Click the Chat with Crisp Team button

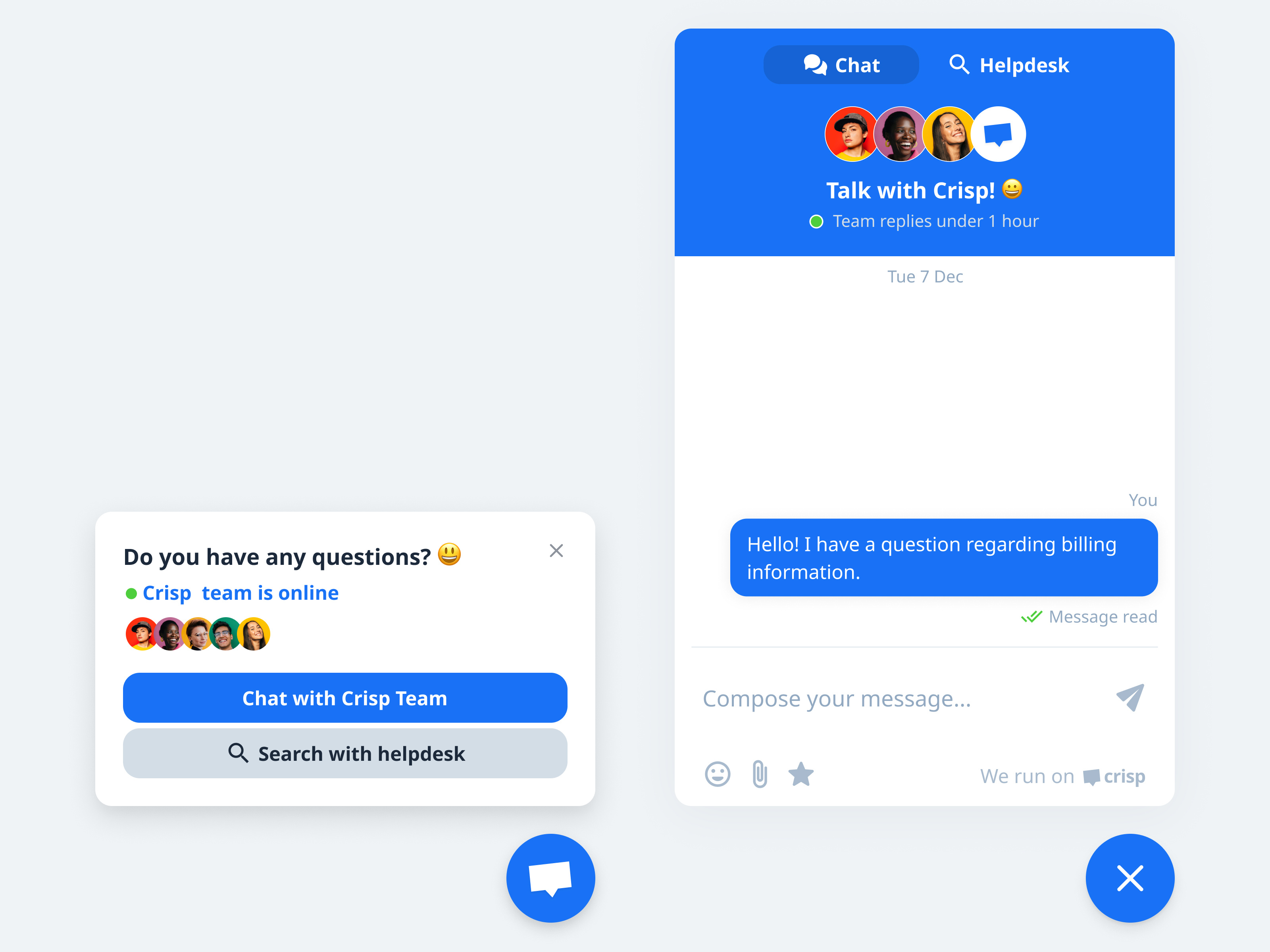[x=345, y=698]
